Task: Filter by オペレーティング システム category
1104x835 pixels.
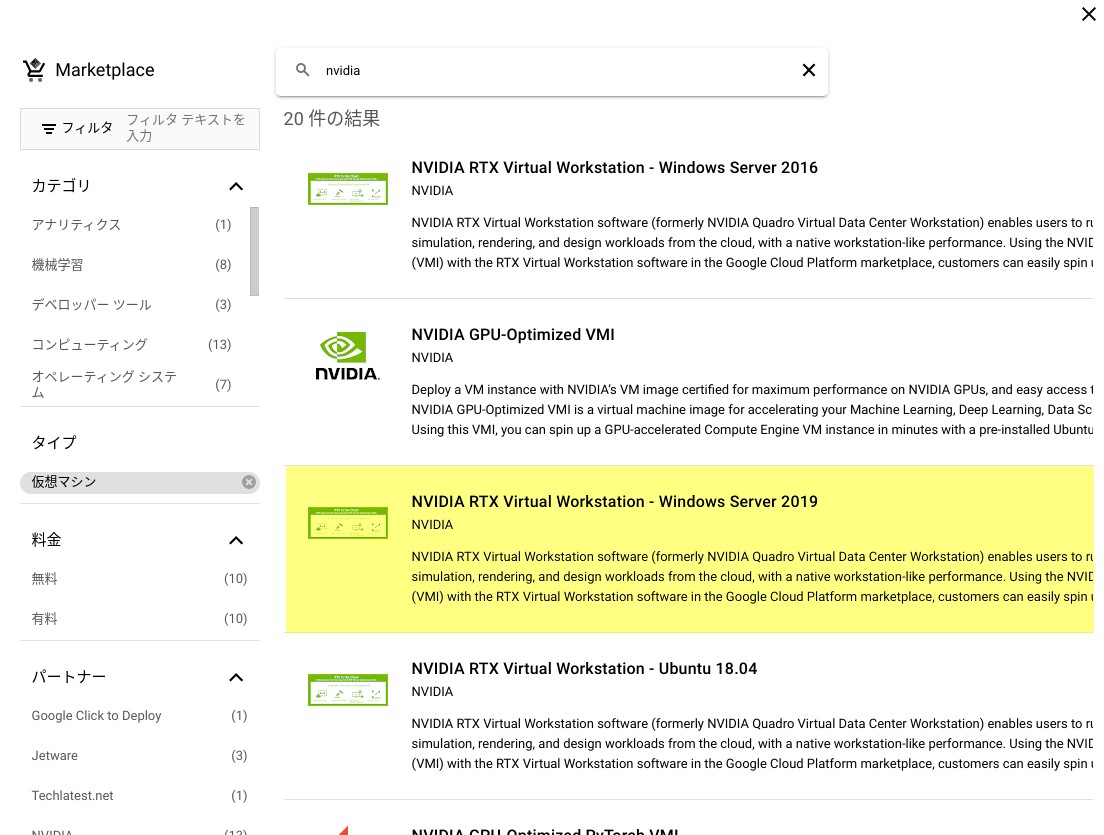Action: click(x=132, y=384)
